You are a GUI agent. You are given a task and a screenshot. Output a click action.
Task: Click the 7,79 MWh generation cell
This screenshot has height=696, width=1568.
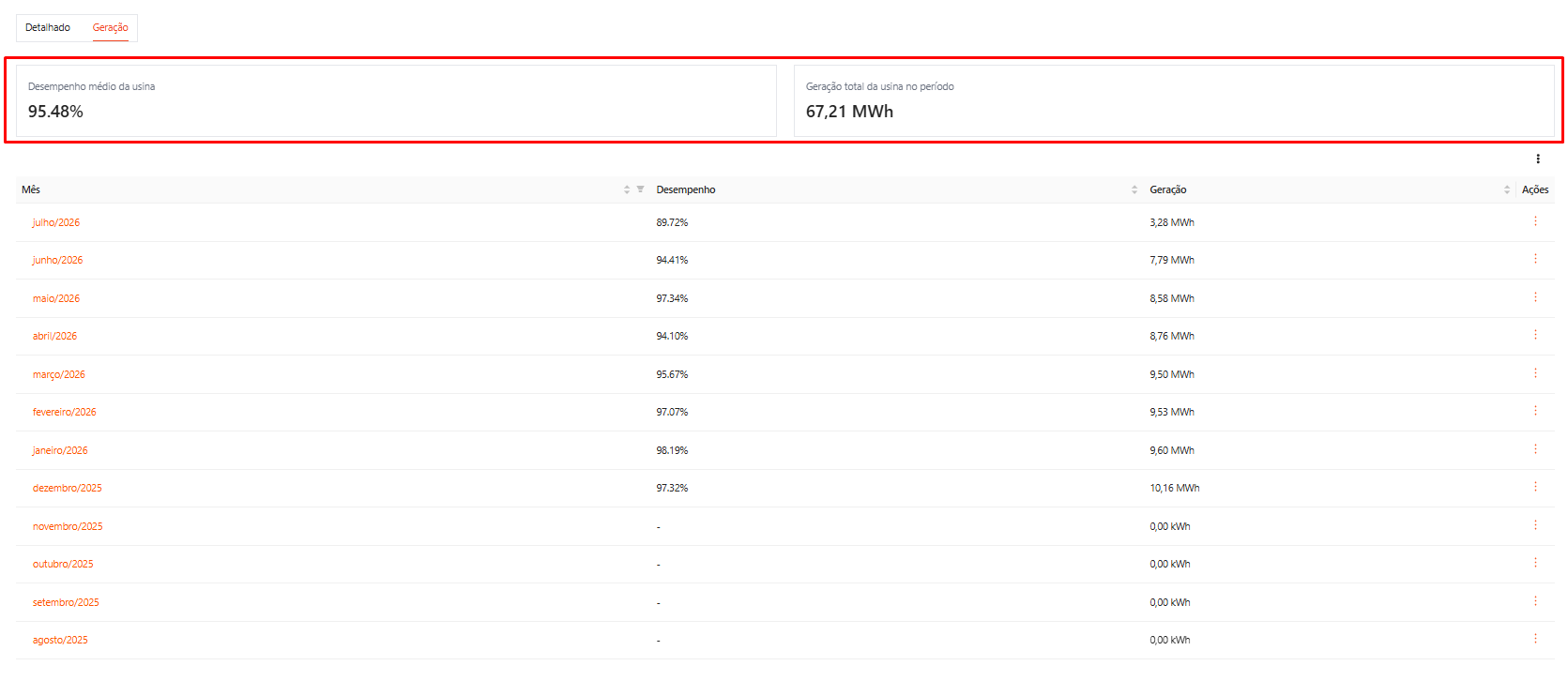click(1172, 261)
